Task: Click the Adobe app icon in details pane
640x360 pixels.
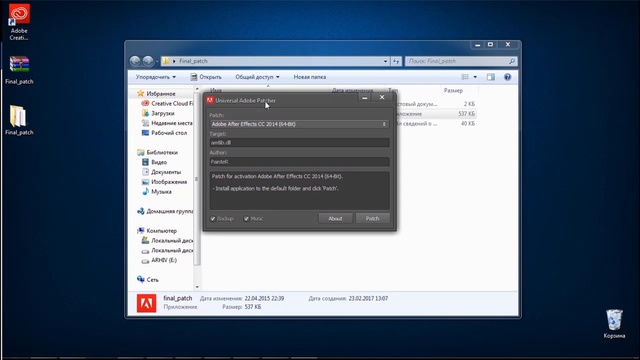Action: pyautogui.click(x=147, y=303)
